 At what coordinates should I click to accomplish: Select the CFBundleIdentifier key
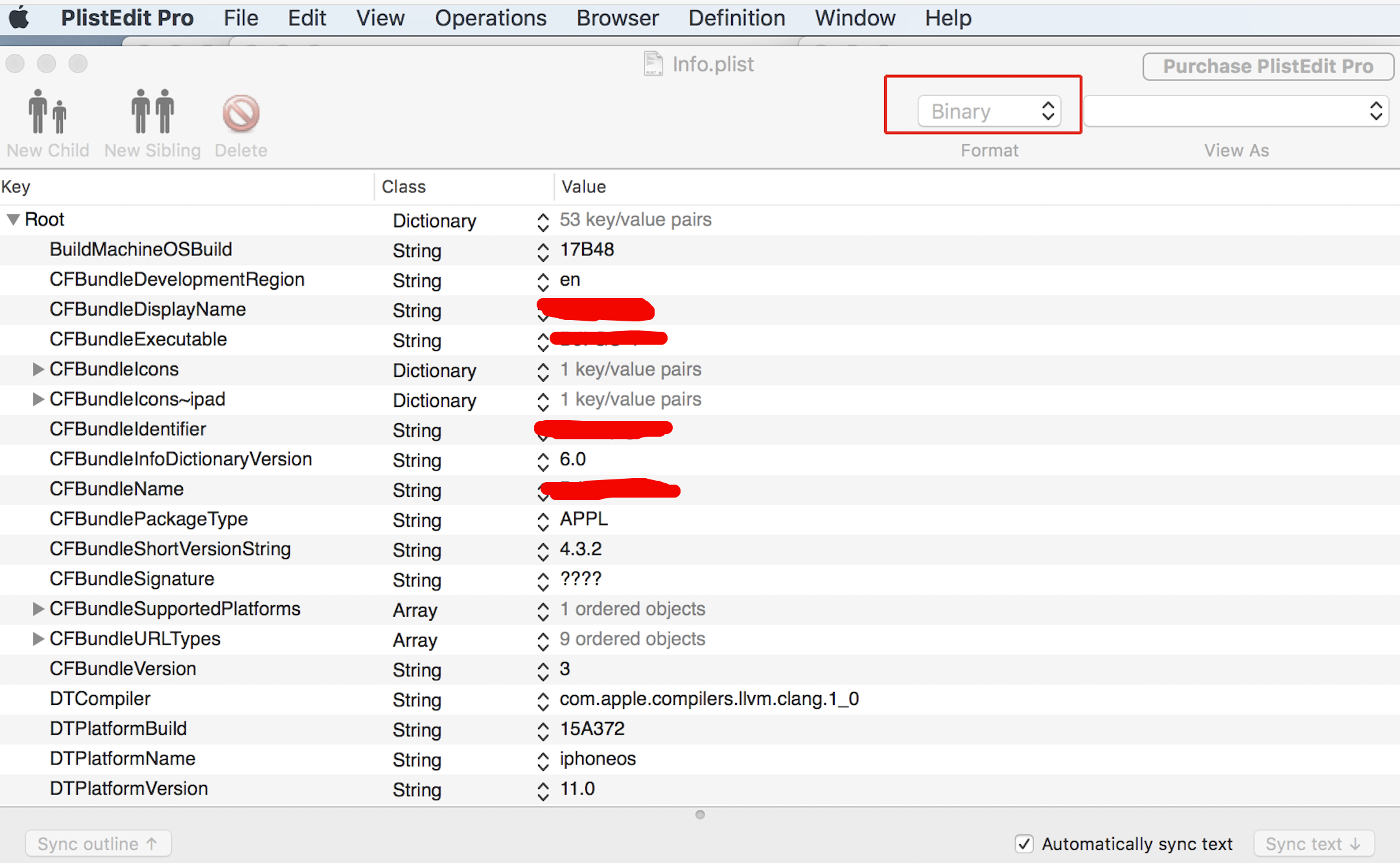click(128, 429)
